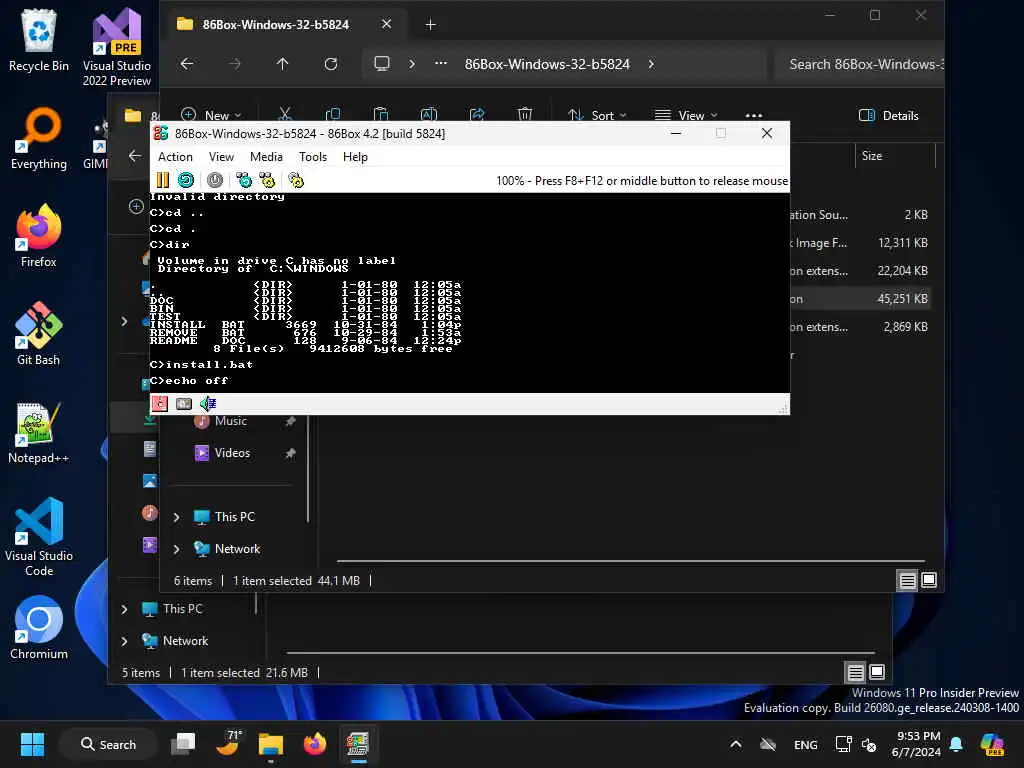
Task: Expand Network in rear Explorer sidebar
Action: [124, 641]
